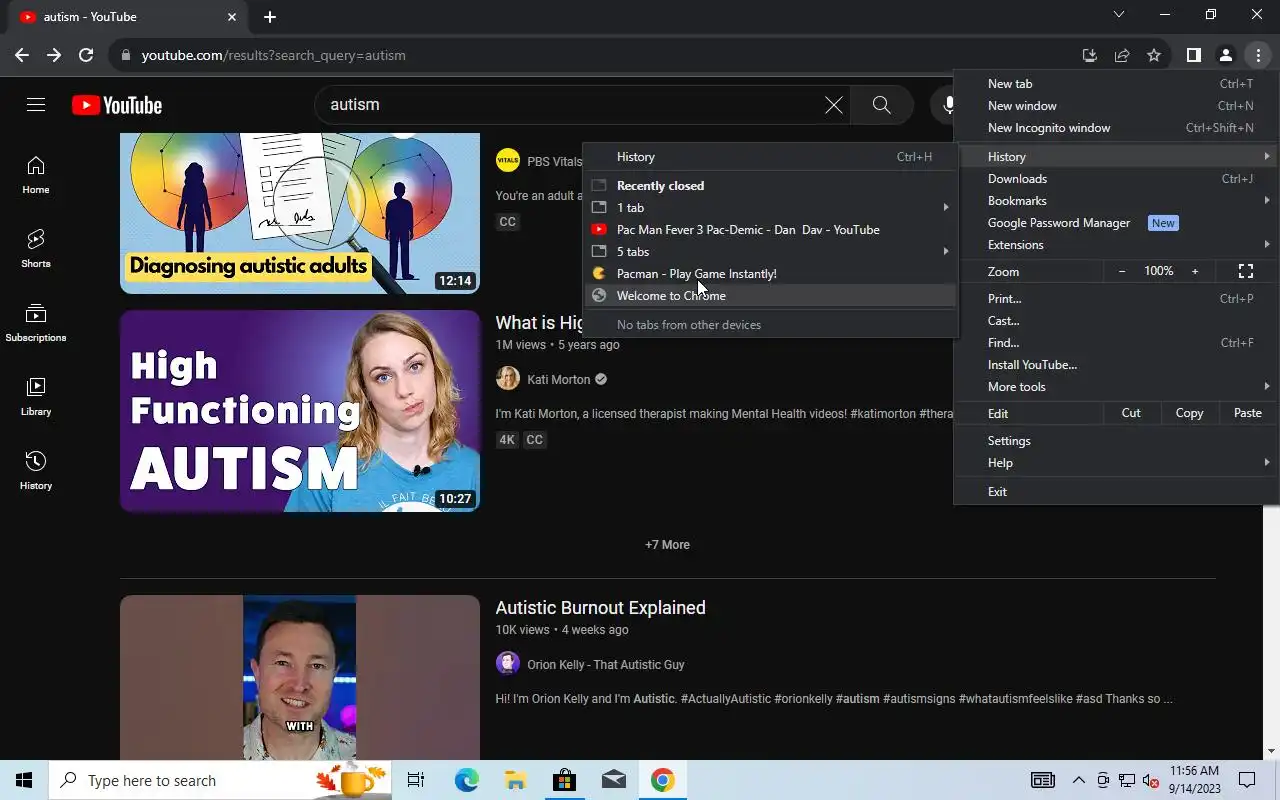Open Settings from Chrome menu
The image size is (1280, 800).
click(x=1115, y=440)
